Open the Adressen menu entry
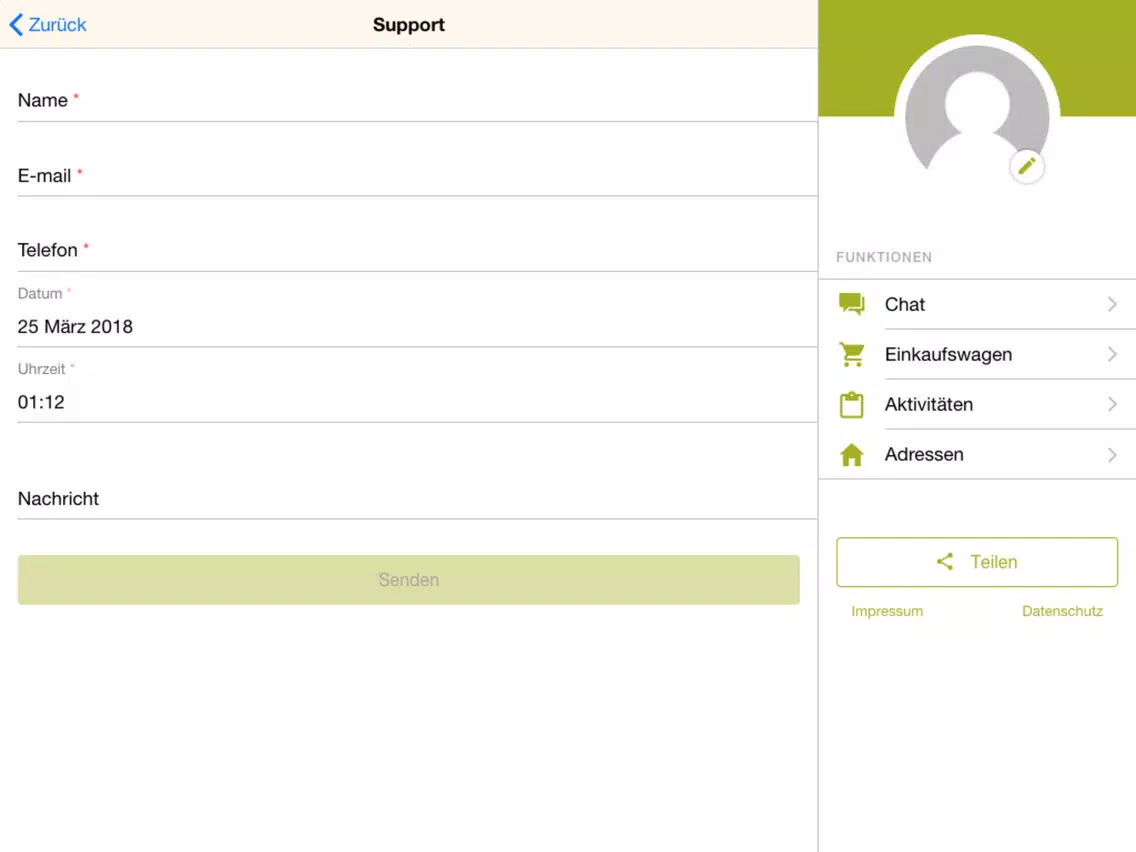The image size is (1136, 852). pyautogui.click(x=977, y=454)
